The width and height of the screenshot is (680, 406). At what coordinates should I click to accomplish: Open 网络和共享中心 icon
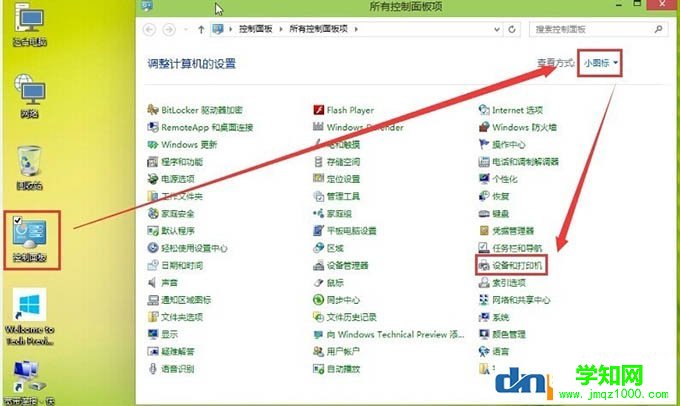484,300
